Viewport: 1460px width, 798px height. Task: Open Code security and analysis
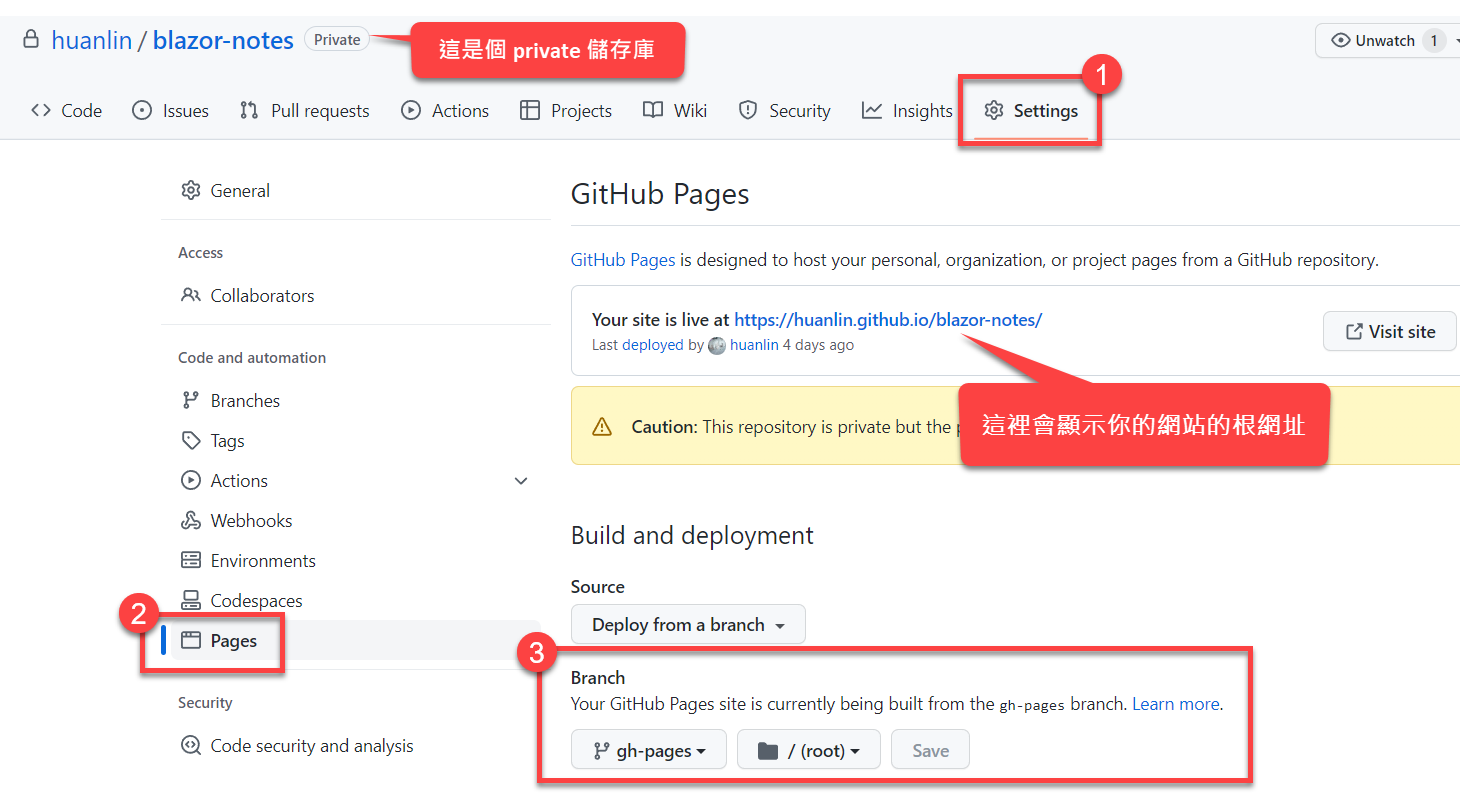[x=311, y=745]
